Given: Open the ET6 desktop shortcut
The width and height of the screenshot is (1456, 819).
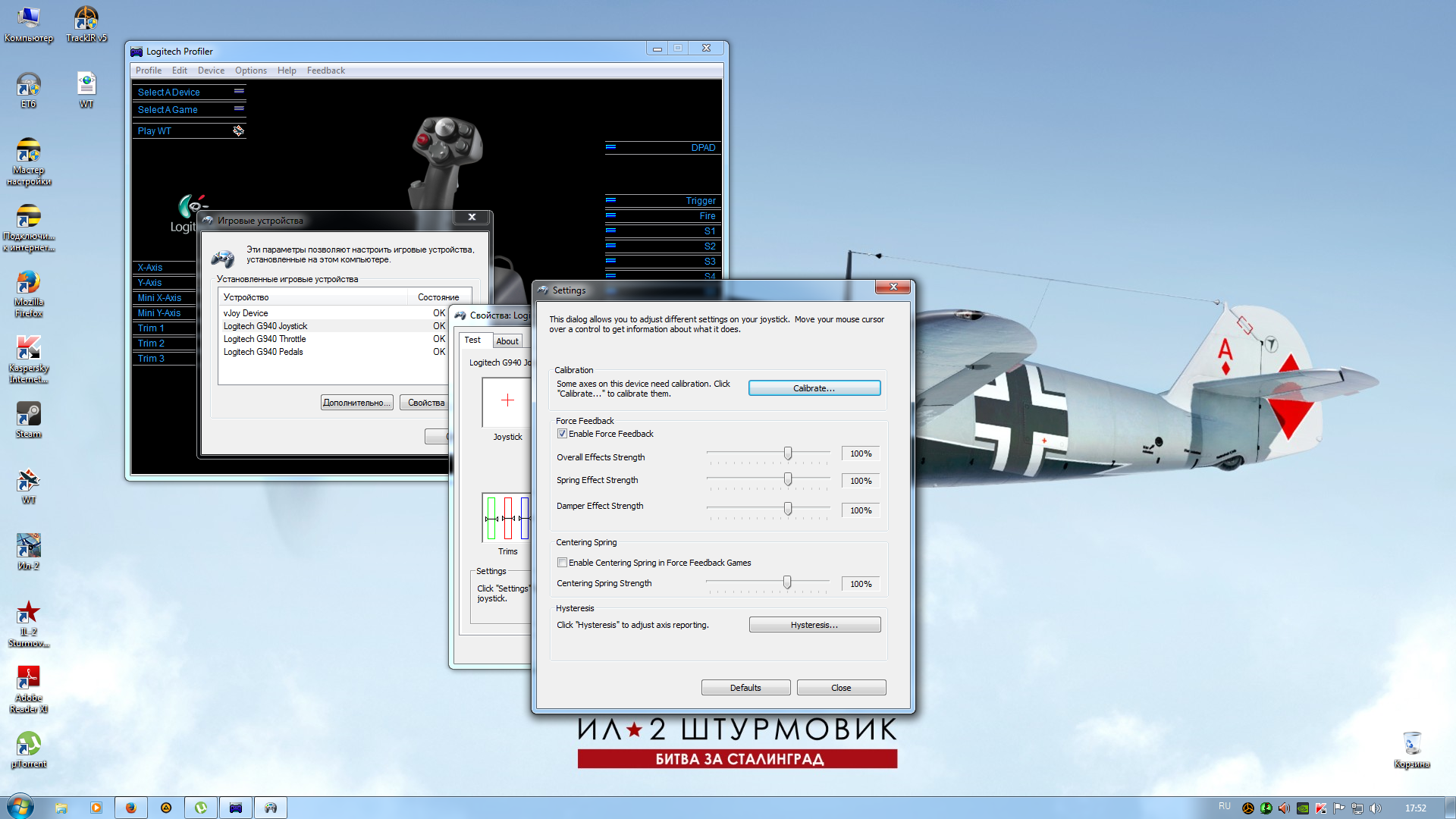Looking at the screenshot, I should point(28,89).
